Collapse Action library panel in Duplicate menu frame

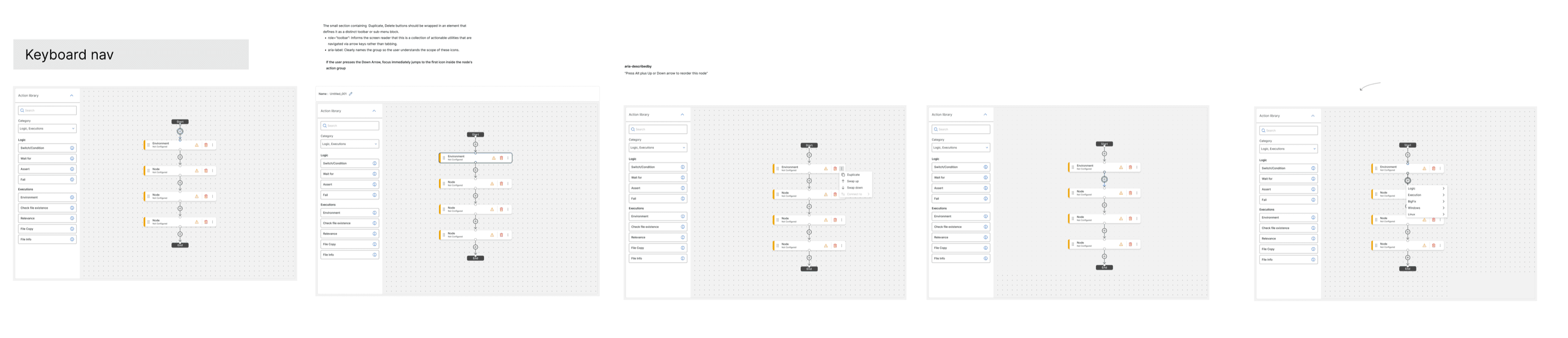[x=683, y=114]
